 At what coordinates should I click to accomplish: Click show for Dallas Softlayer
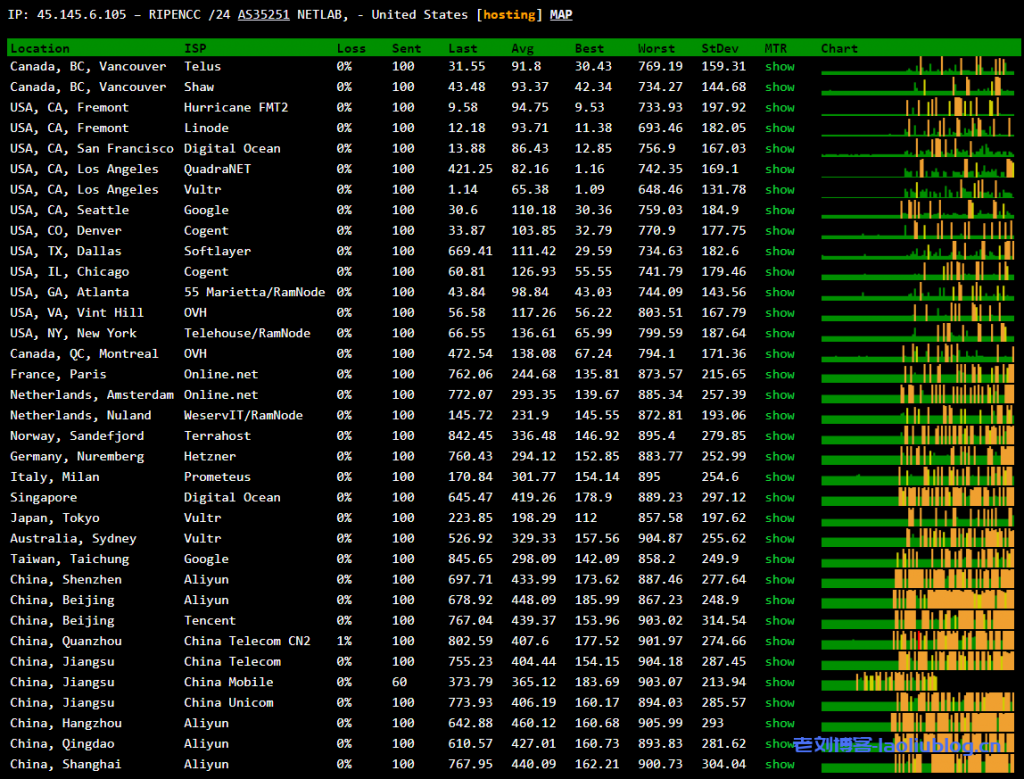click(779, 251)
